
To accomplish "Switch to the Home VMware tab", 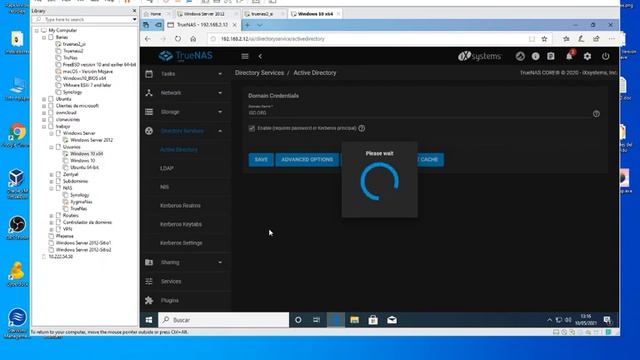I will tap(156, 13).
